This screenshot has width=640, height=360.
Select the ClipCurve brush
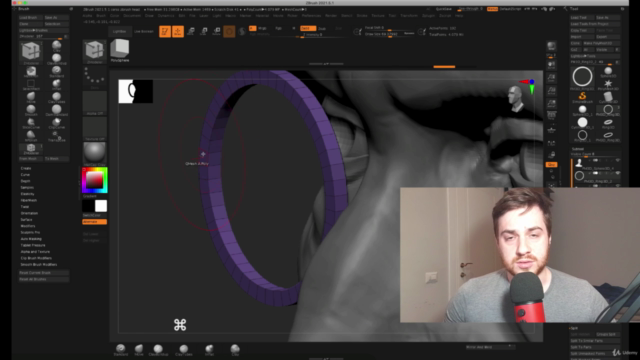[56, 123]
